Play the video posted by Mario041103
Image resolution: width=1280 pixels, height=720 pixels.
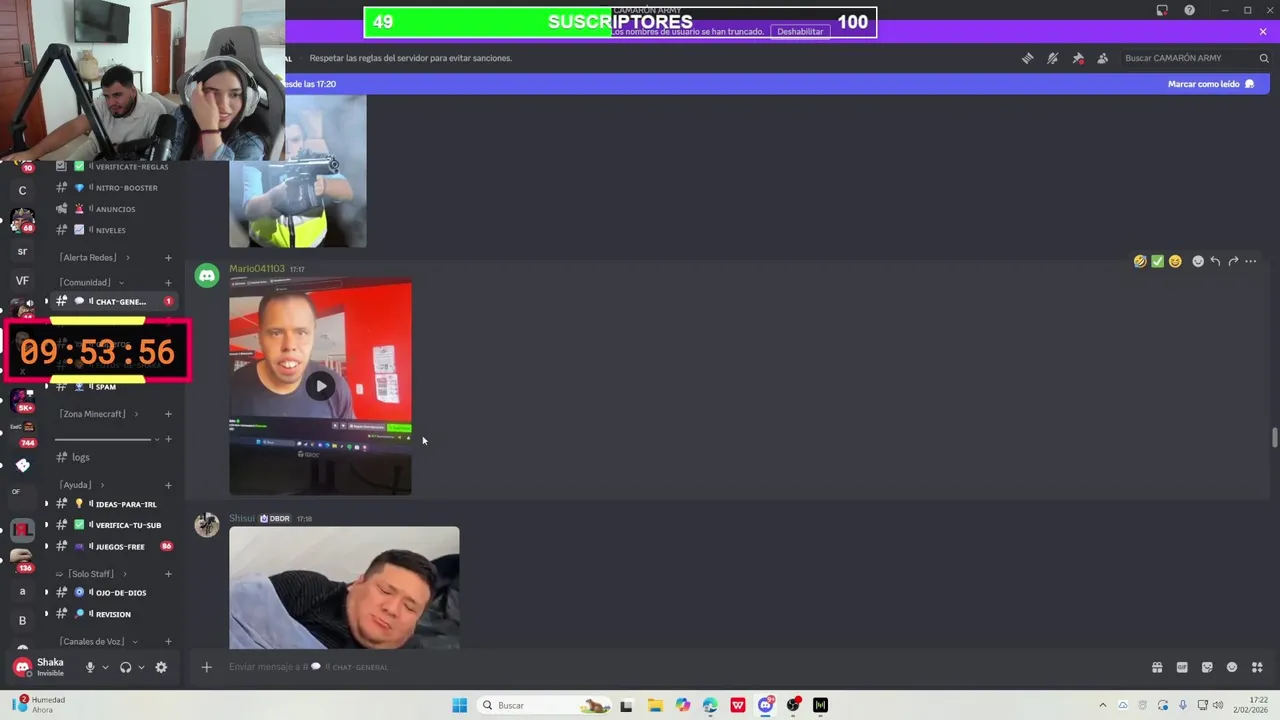tap(320, 386)
